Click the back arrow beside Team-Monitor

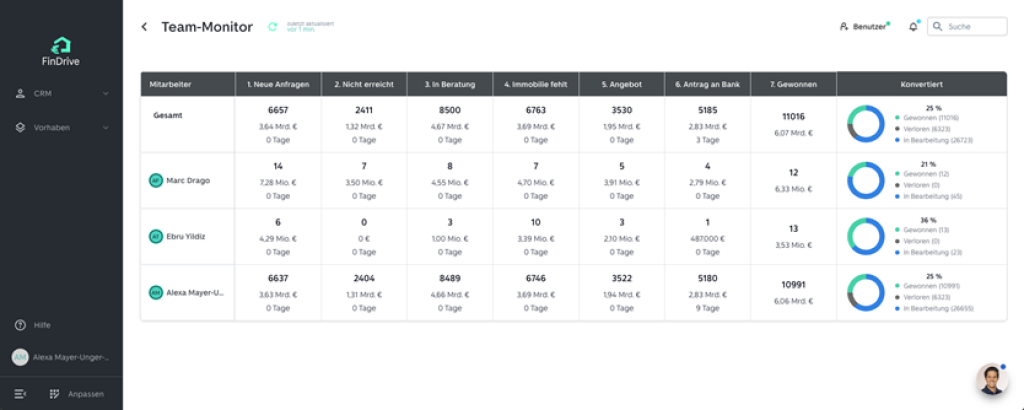[x=144, y=27]
